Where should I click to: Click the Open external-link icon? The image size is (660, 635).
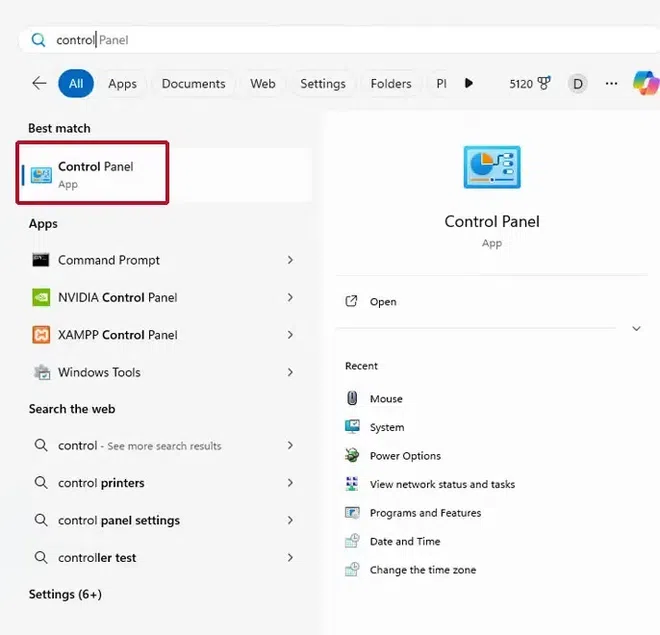pyautogui.click(x=351, y=301)
